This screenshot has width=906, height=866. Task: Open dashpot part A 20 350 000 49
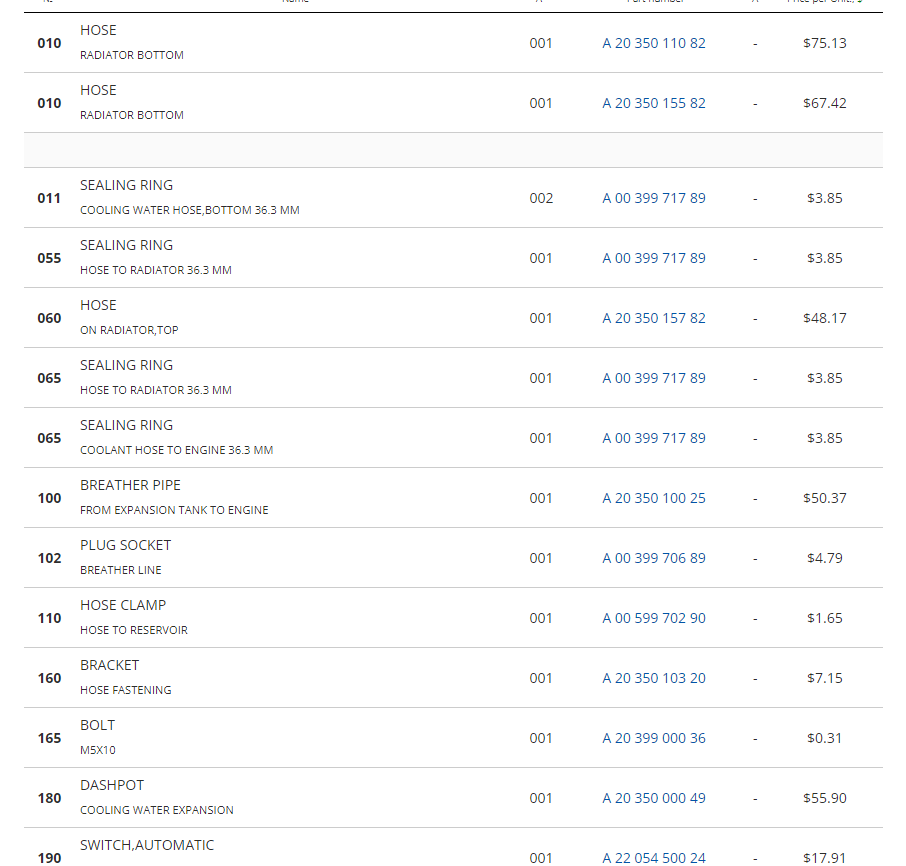pos(654,798)
